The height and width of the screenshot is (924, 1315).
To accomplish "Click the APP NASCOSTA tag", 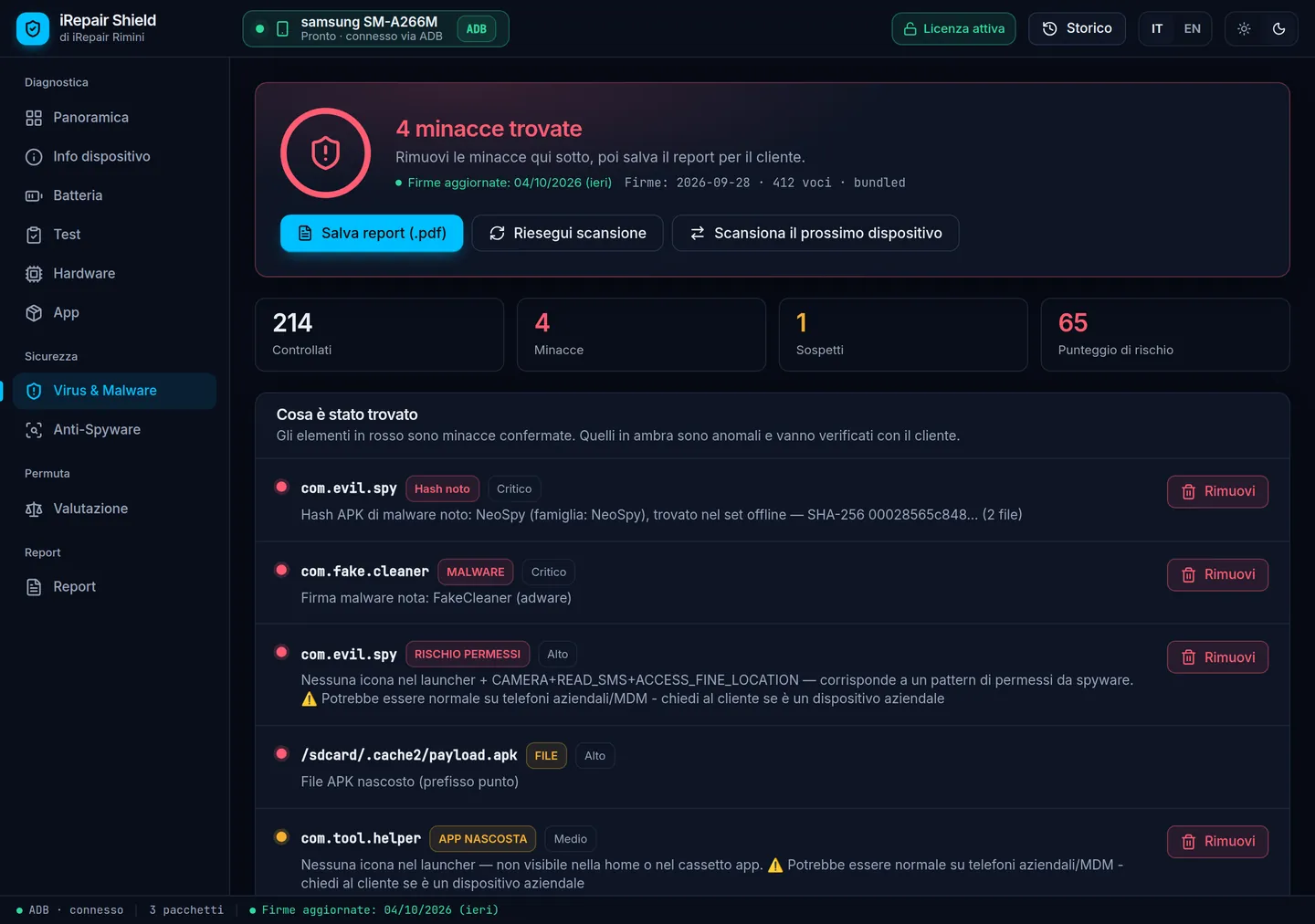I will point(482,838).
